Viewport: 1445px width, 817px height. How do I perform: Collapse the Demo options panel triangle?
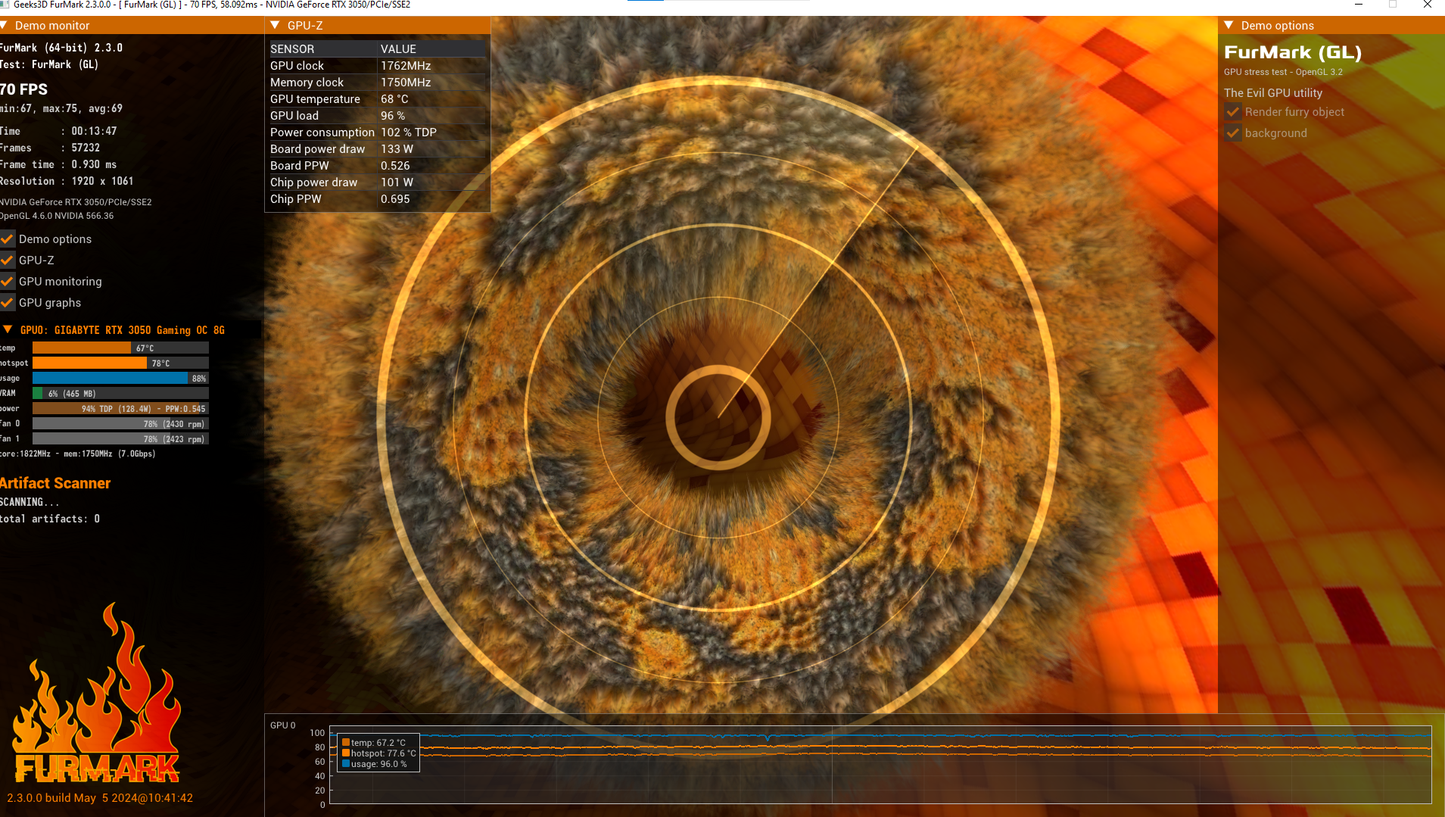1230,25
